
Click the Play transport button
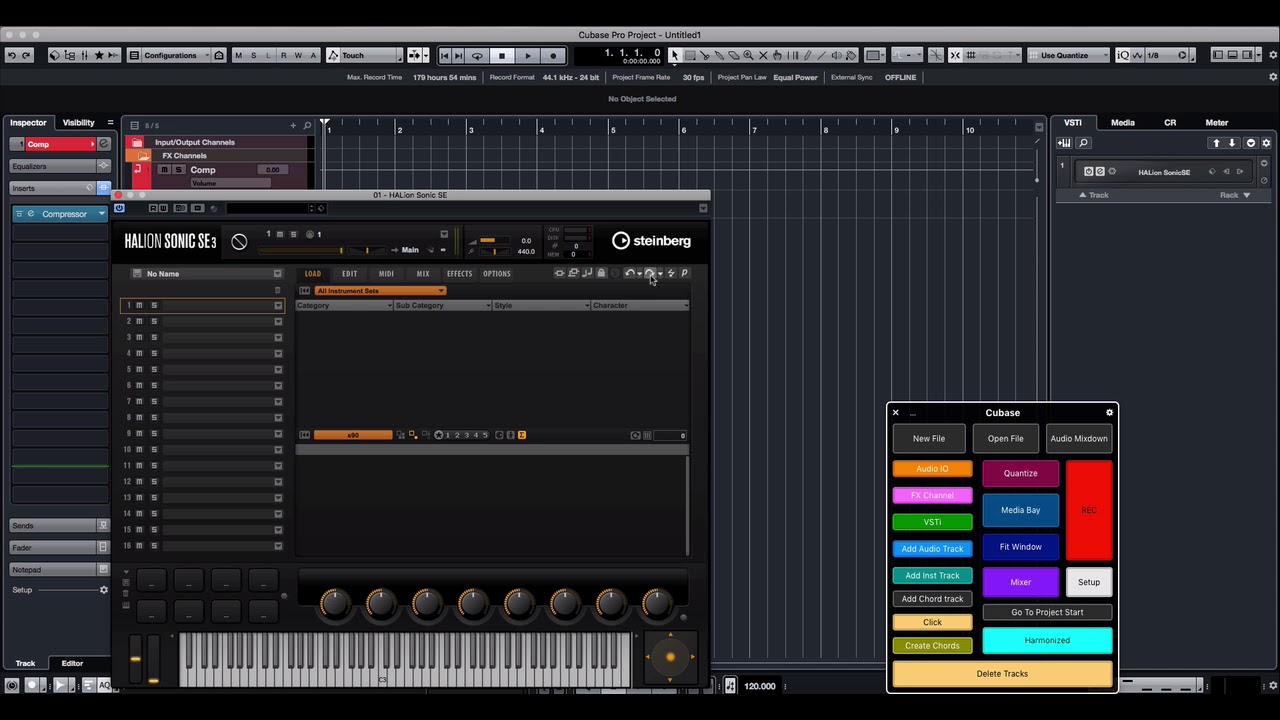(528, 56)
